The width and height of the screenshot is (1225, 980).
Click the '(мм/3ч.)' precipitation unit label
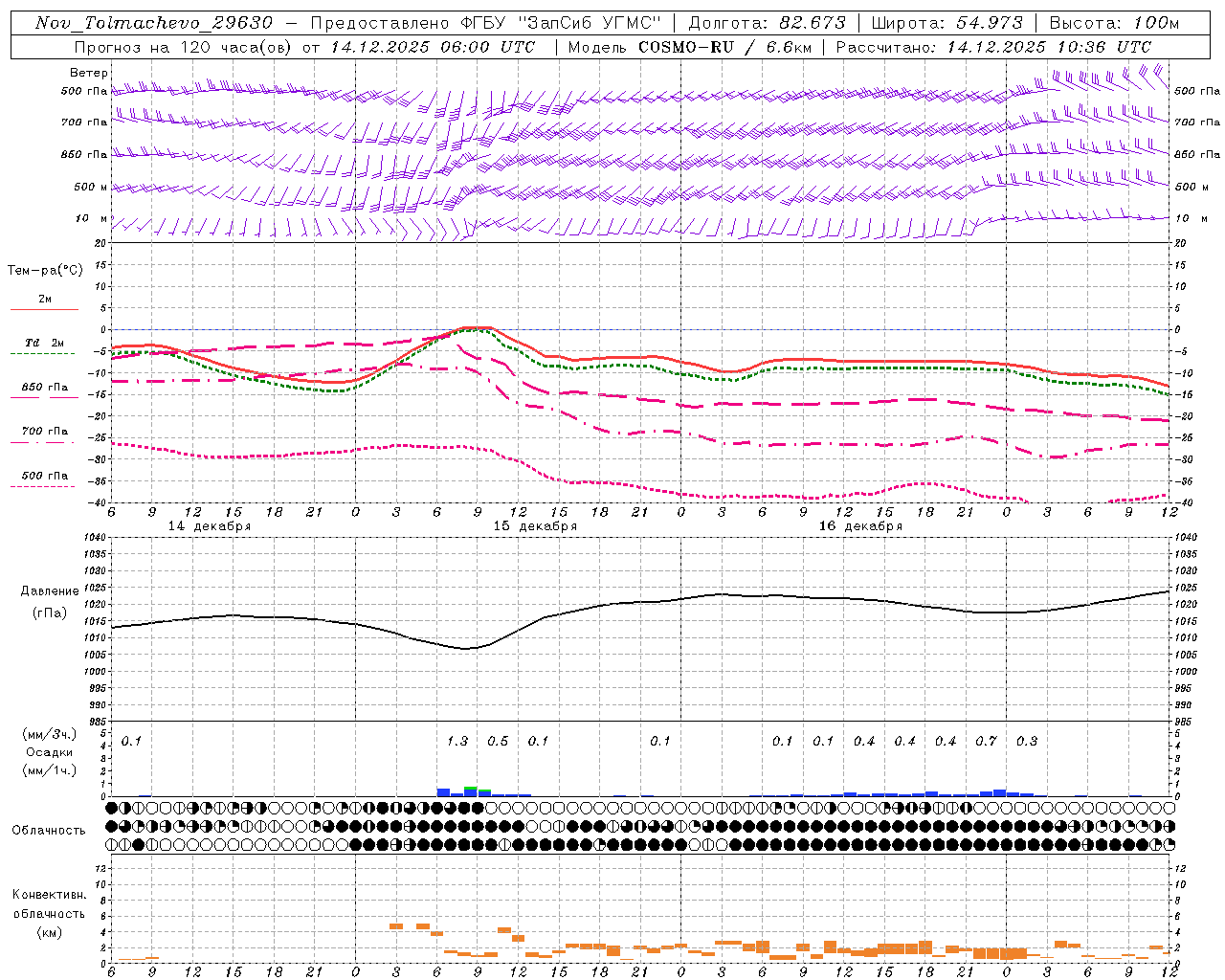tap(50, 734)
